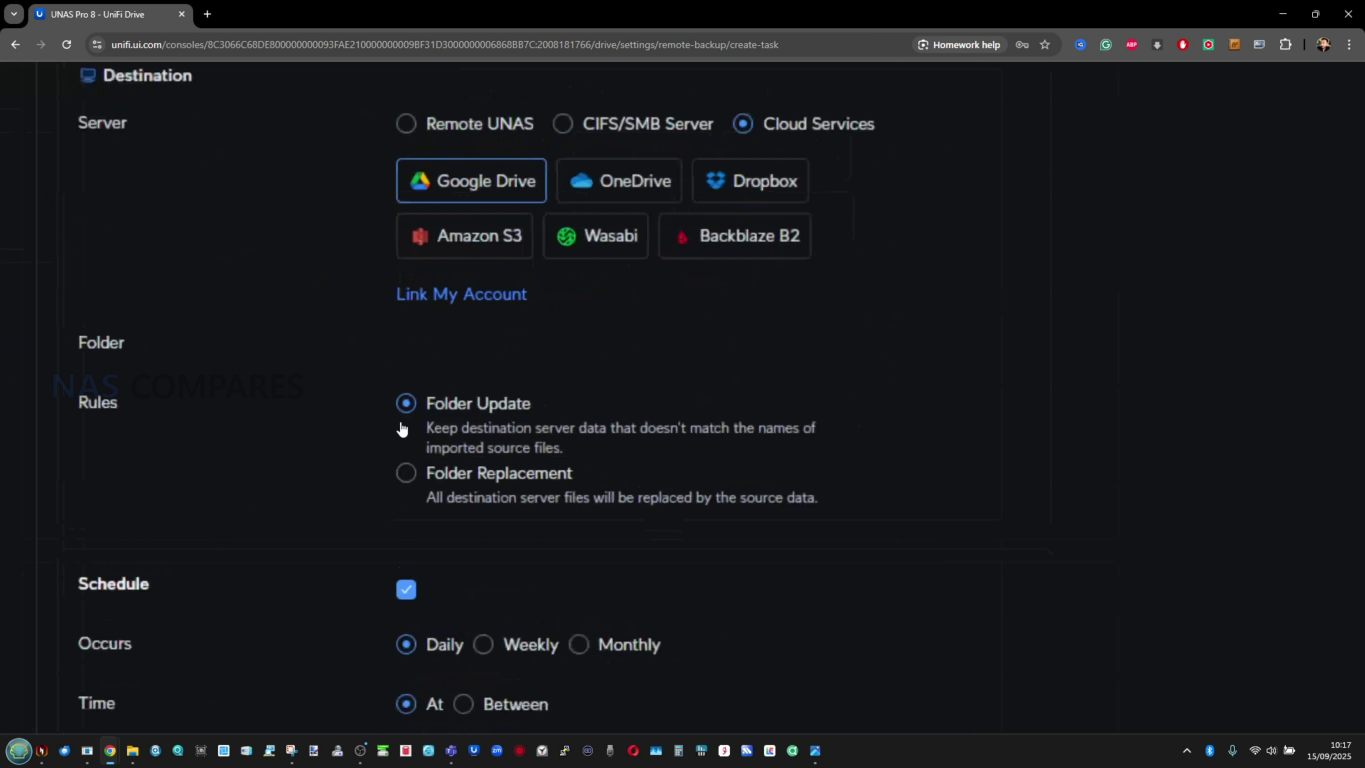Bookmark this page with the star icon
Screen dimensions: 1365x768
(x=1045, y=45)
